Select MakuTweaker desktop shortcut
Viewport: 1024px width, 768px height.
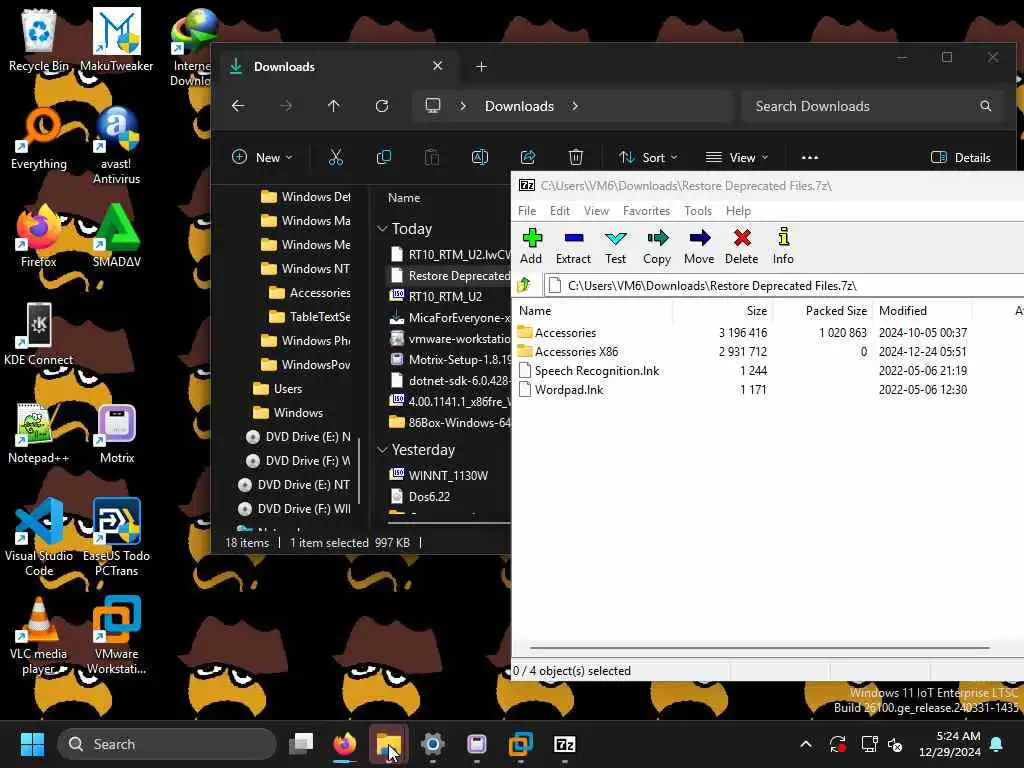coord(116,40)
